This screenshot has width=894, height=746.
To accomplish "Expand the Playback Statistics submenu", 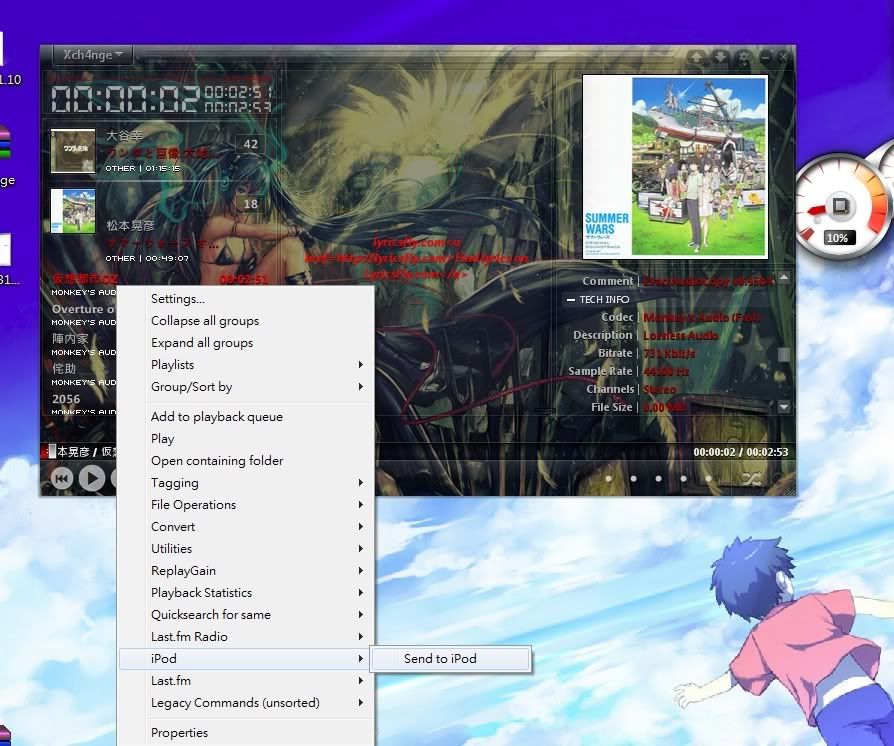I will [246, 593].
